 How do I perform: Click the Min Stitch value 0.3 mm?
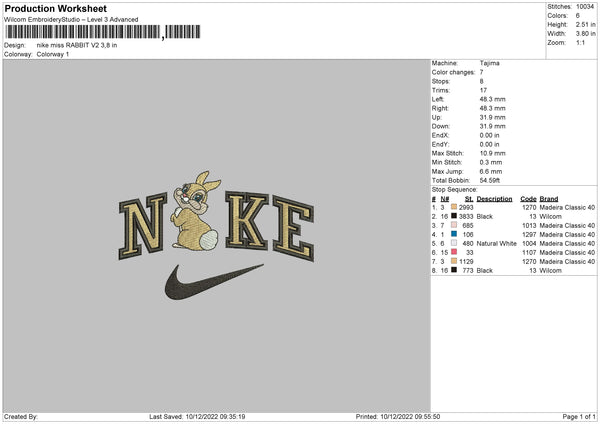click(x=491, y=162)
